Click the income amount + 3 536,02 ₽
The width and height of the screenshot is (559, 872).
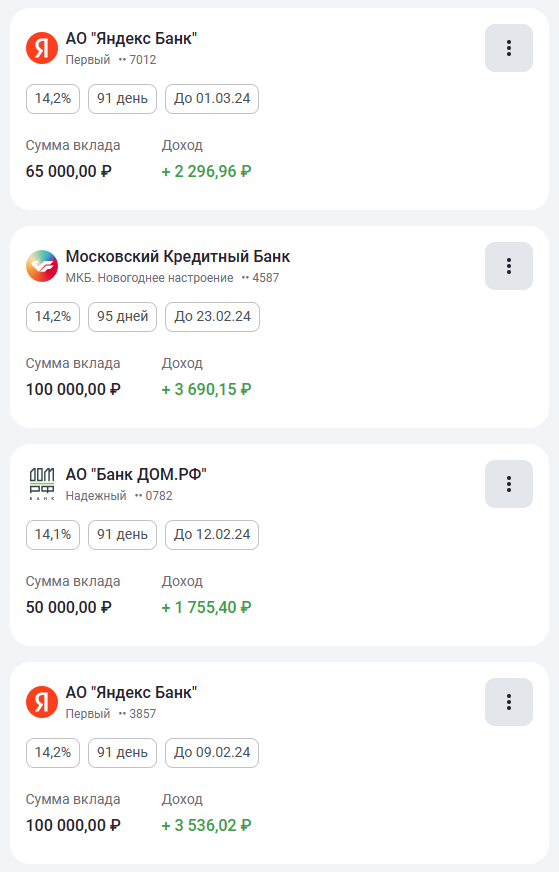[x=206, y=825]
